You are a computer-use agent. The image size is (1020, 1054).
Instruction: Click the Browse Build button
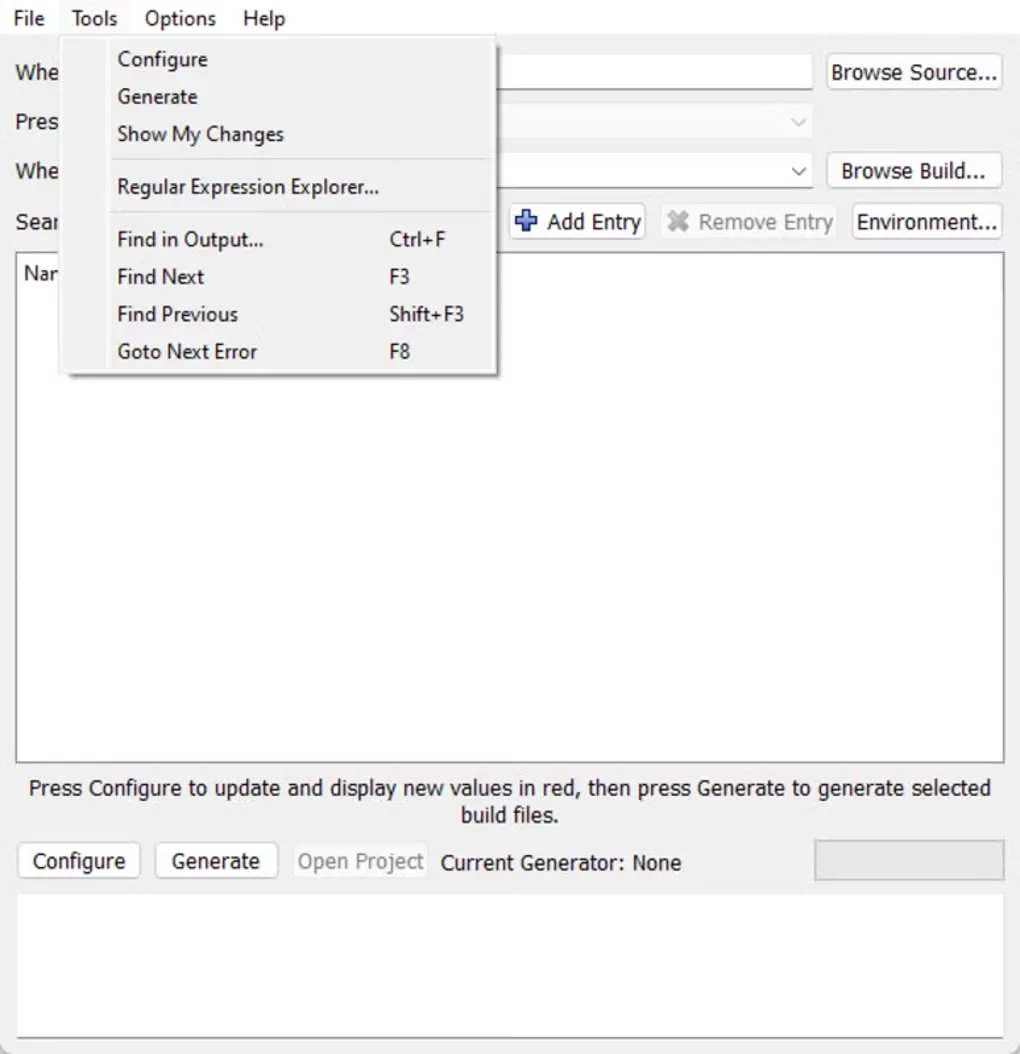[x=914, y=171]
